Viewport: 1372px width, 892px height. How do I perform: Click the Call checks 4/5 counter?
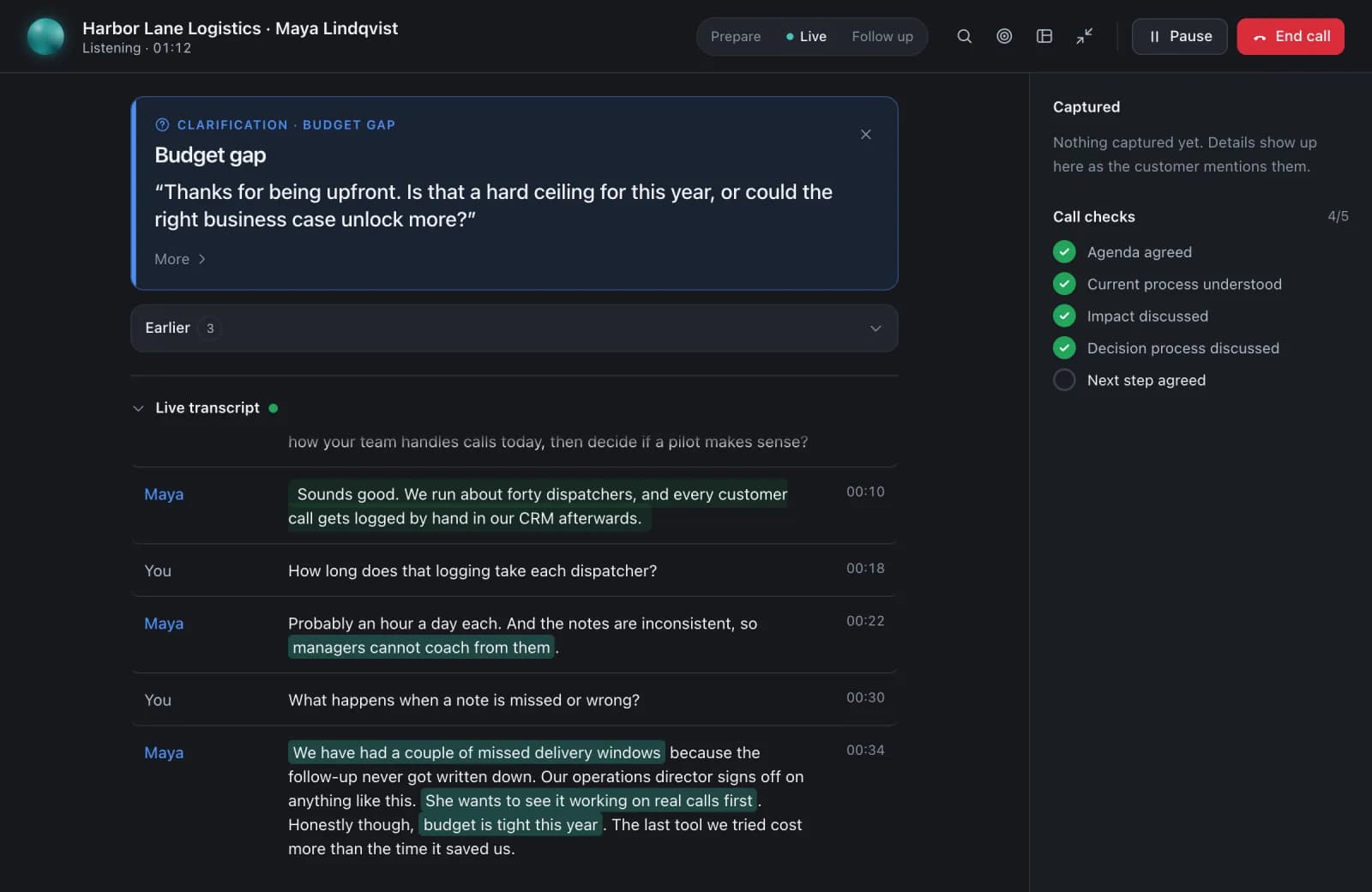click(1338, 216)
